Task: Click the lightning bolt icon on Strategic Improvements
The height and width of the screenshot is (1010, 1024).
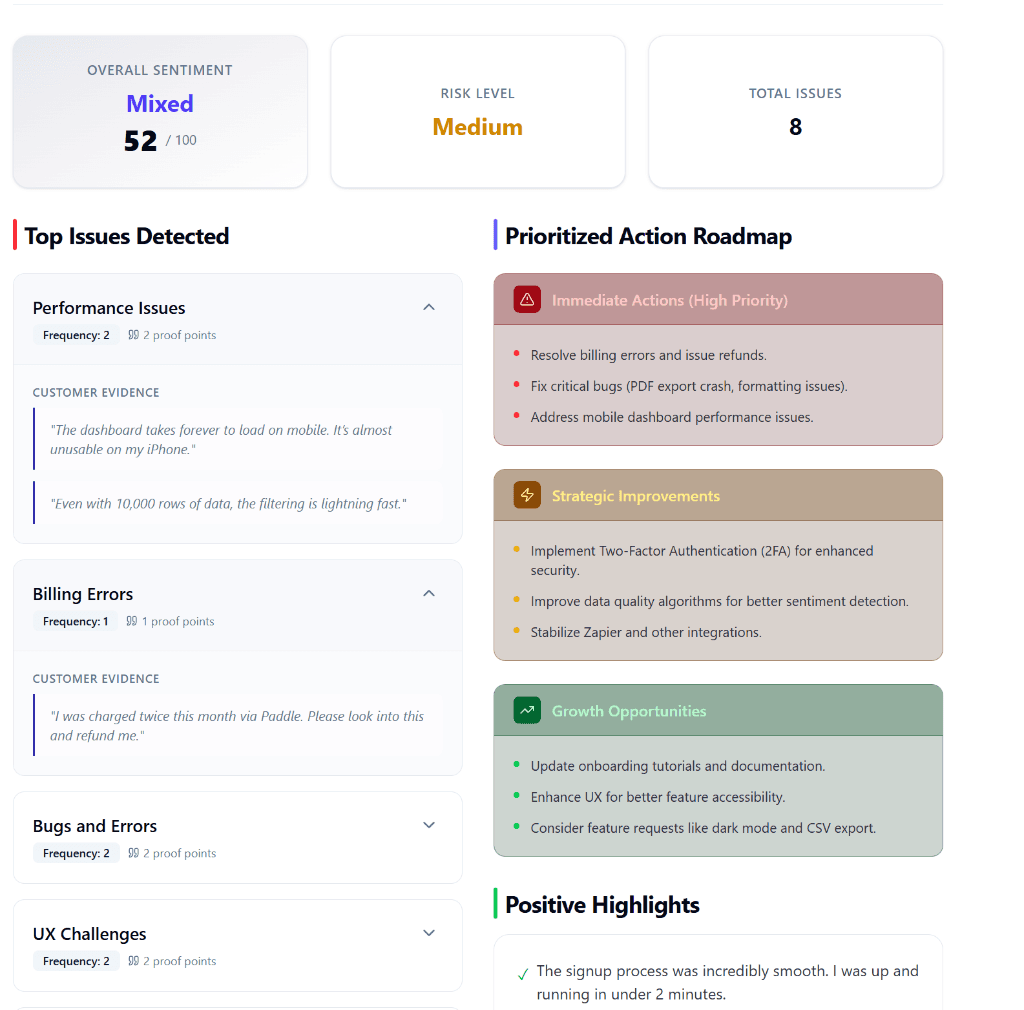Action: click(x=526, y=495)
